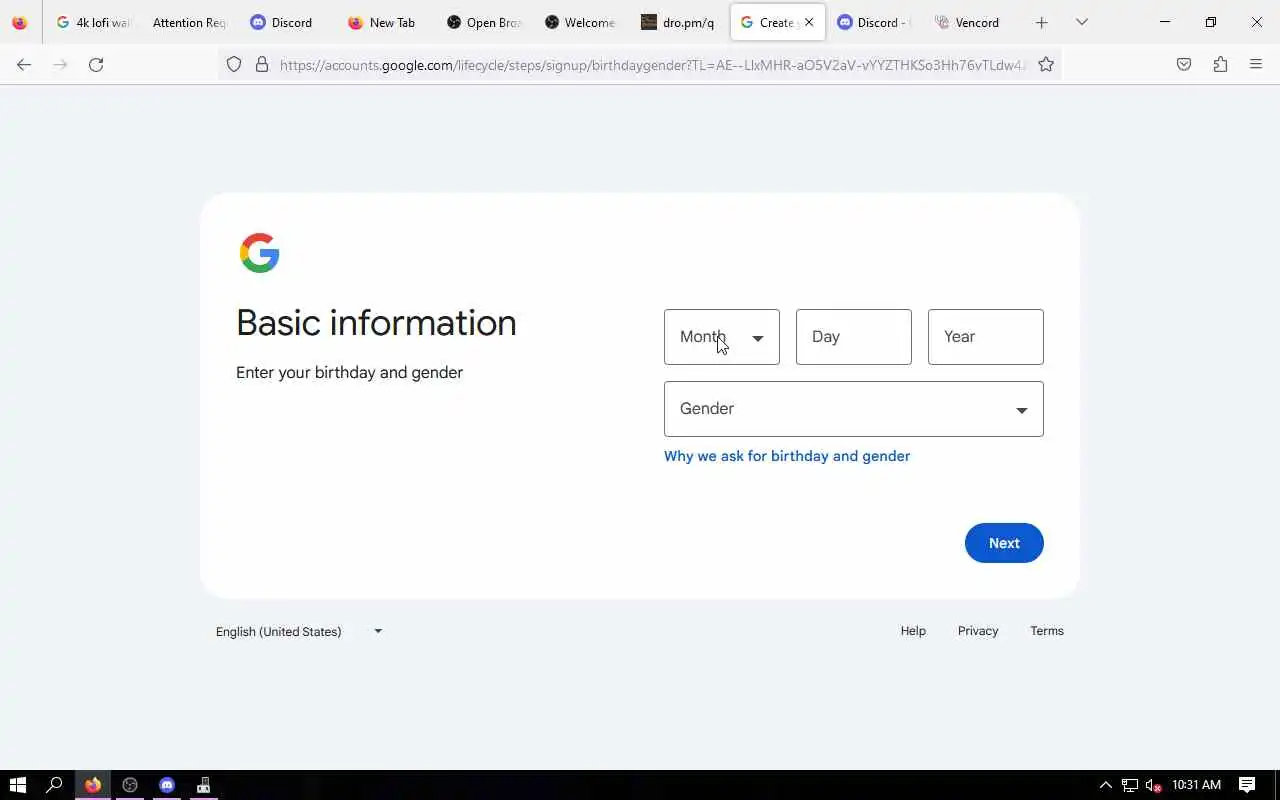
Task: Click the Discord icon in the taskbar
Action: (167, 785)
